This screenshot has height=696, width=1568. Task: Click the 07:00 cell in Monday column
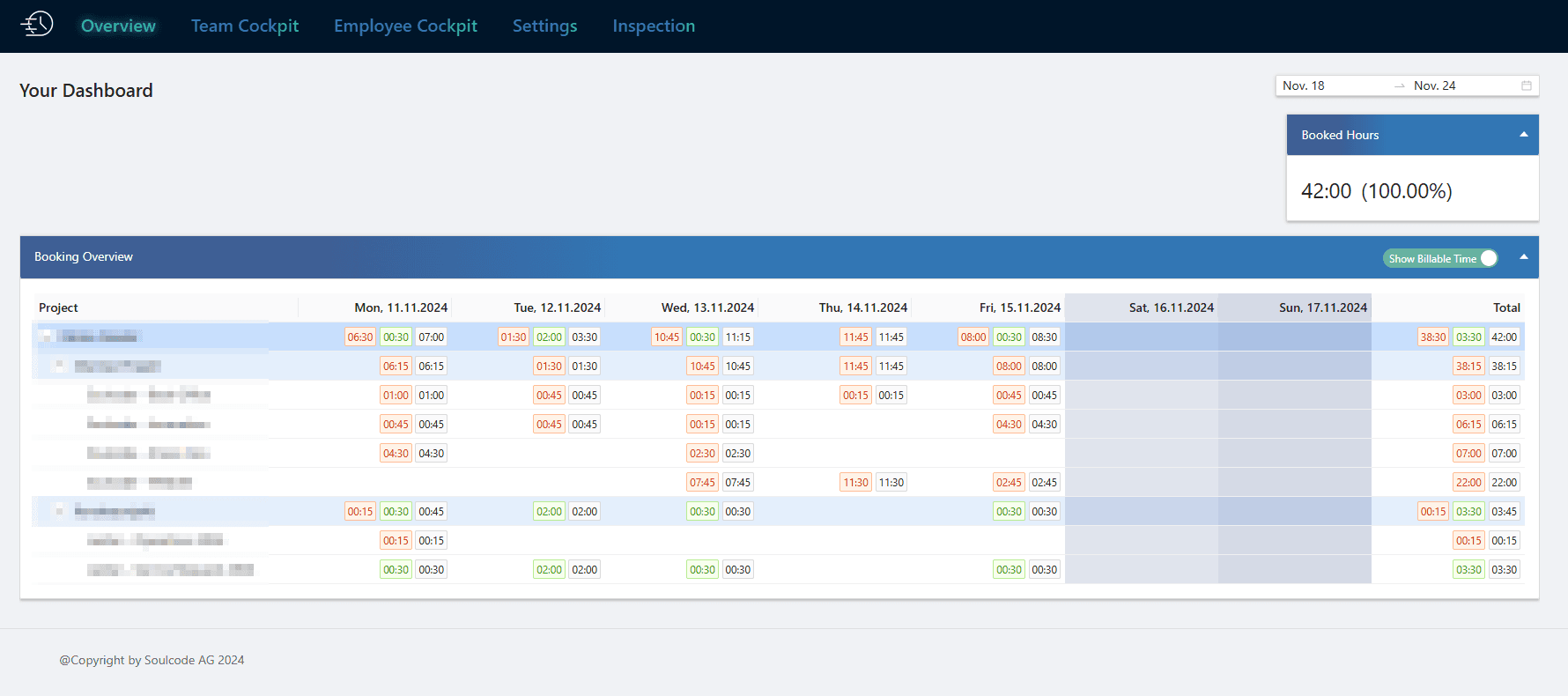click(x=432, y=337)
